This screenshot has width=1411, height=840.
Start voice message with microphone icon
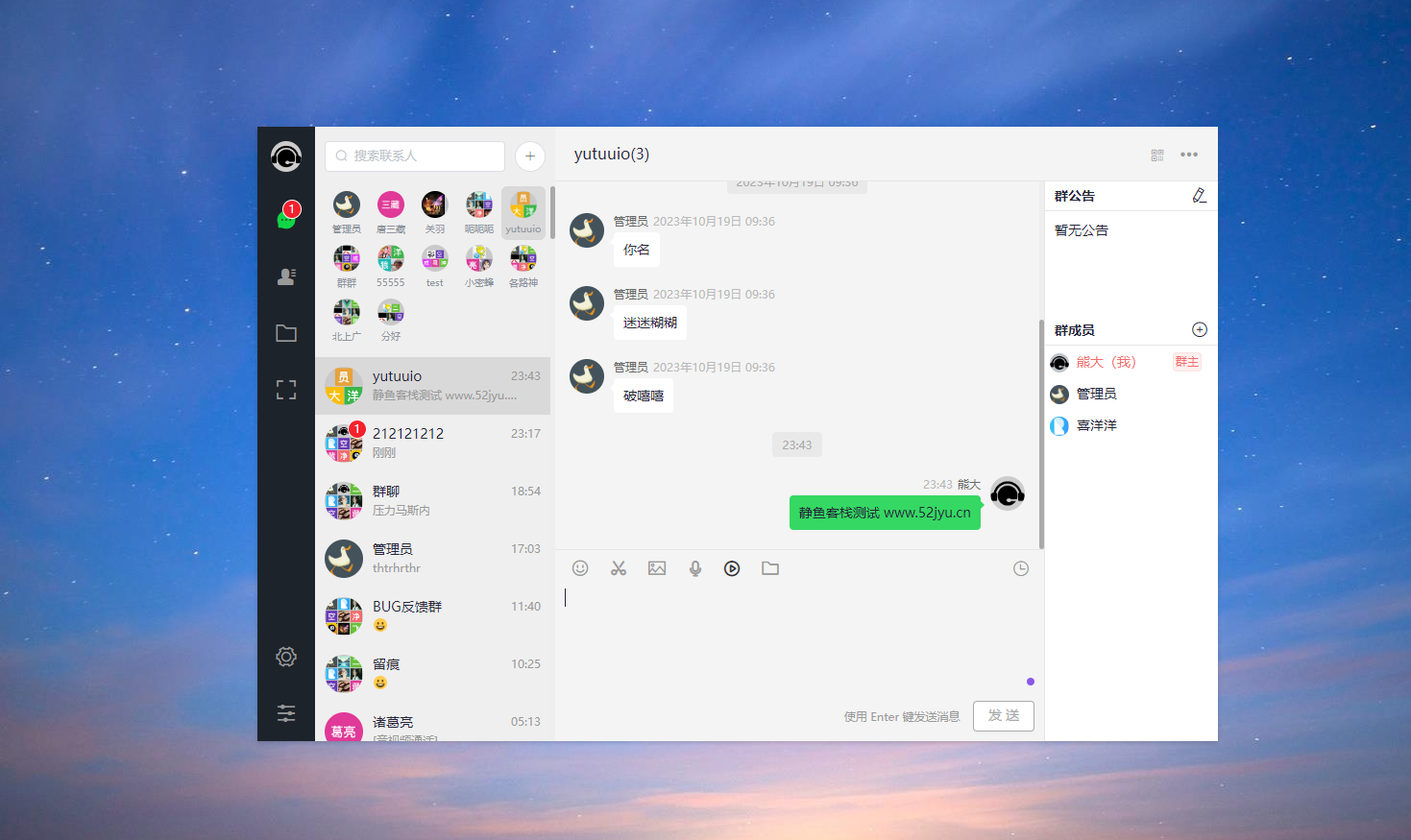[695, 568]
